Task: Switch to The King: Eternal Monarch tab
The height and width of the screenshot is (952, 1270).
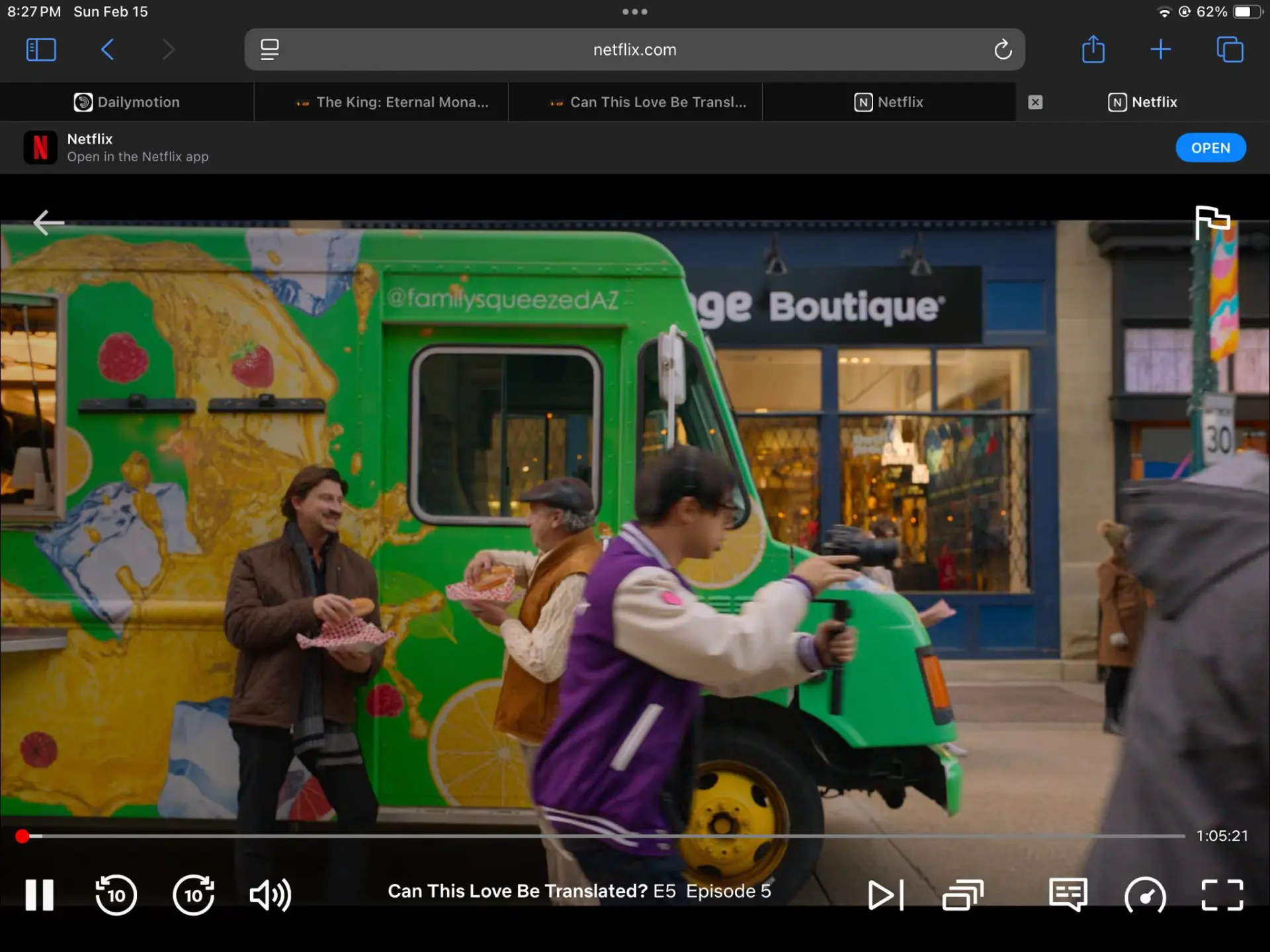Action: tap(381, 102)
